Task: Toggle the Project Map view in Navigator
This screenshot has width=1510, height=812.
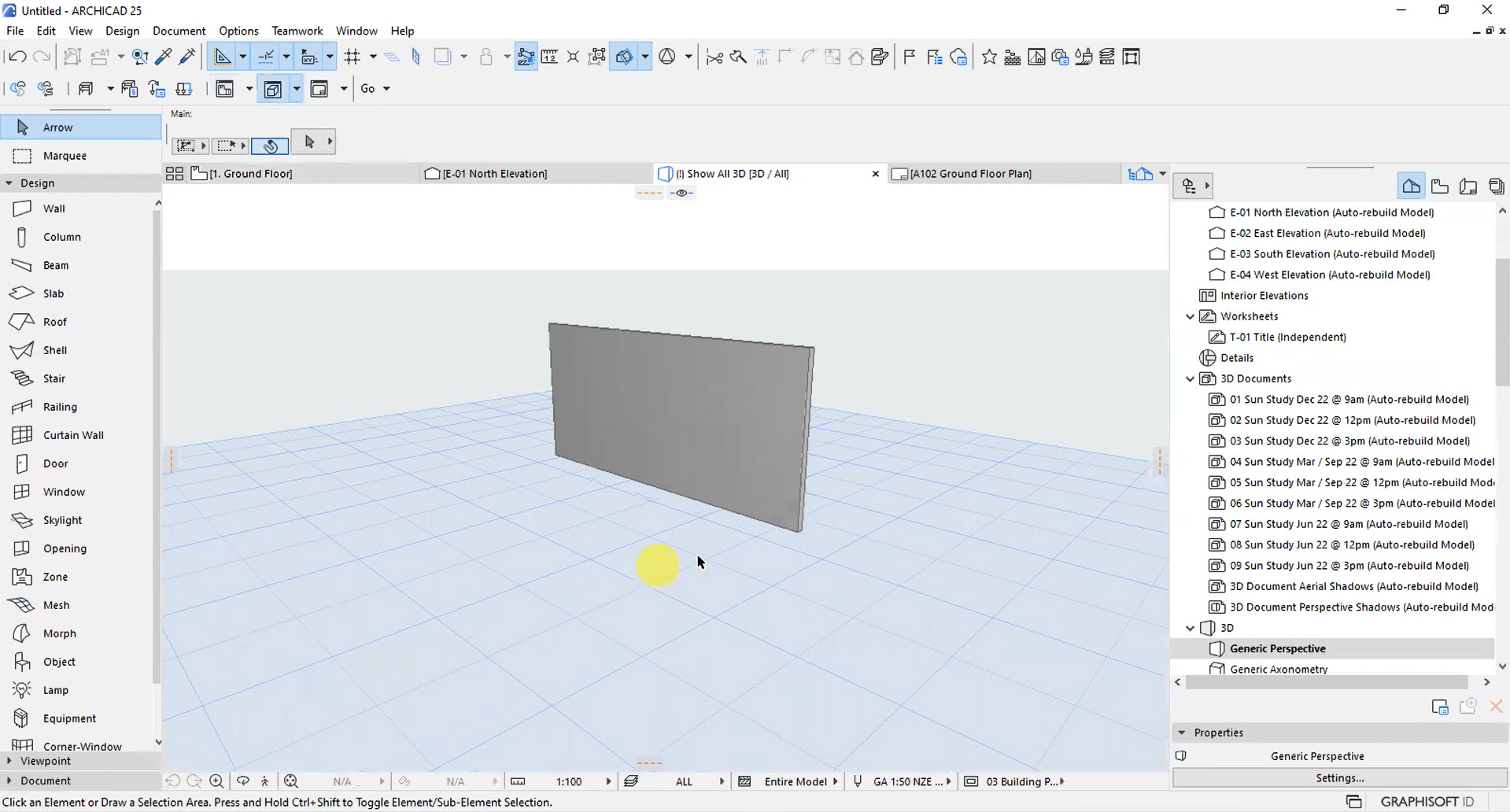Action: coord(1411,186)
